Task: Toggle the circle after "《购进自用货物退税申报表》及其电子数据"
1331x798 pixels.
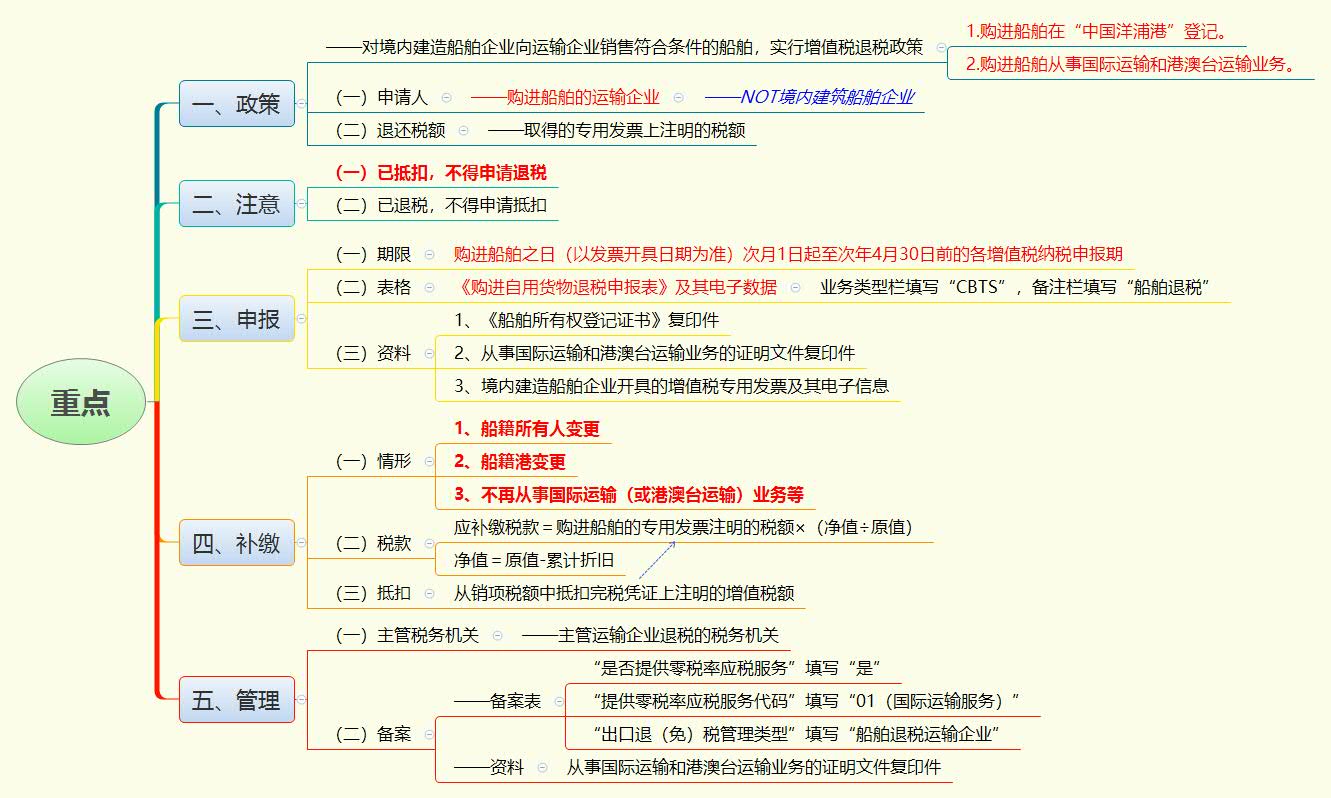Action: tap(795, 287)
